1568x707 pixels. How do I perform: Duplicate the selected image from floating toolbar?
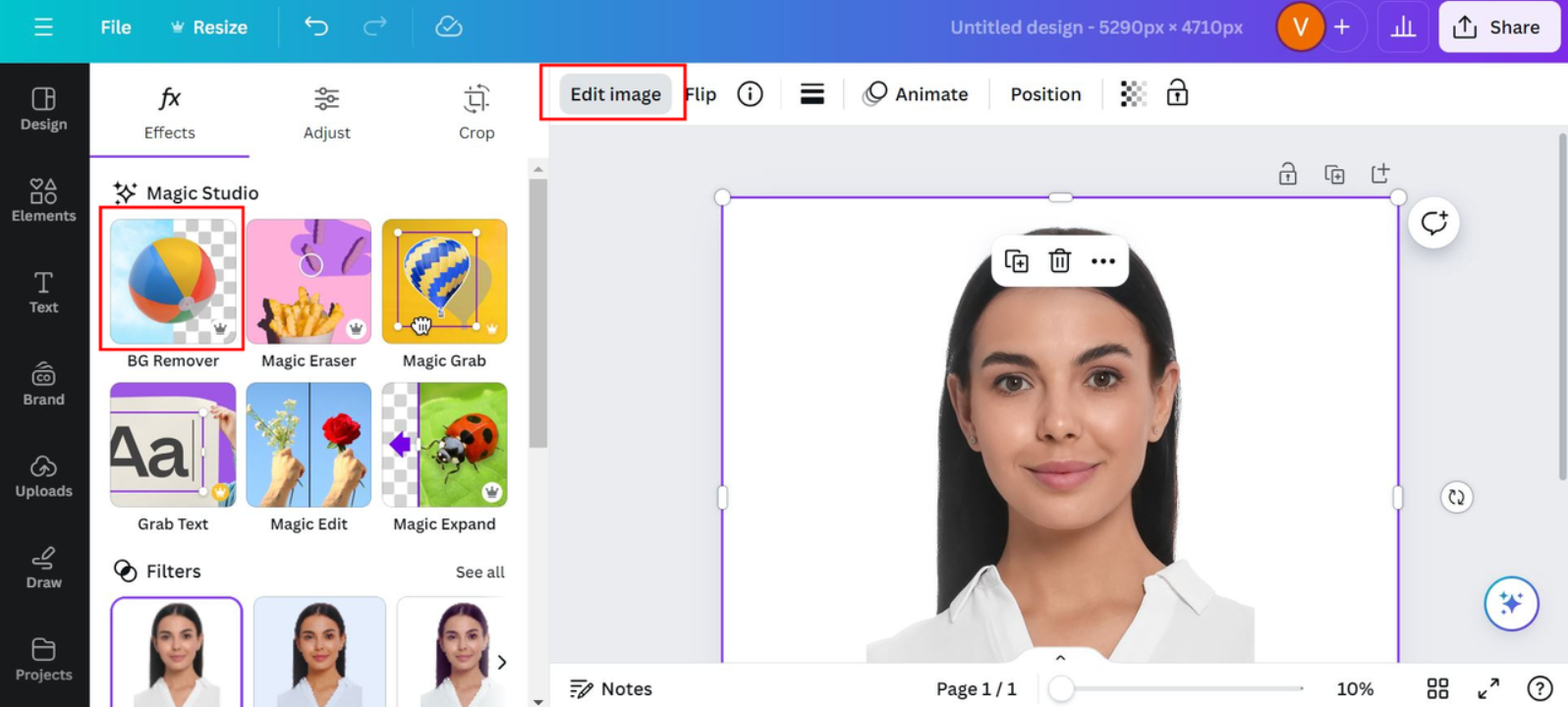click(1017, 261)
